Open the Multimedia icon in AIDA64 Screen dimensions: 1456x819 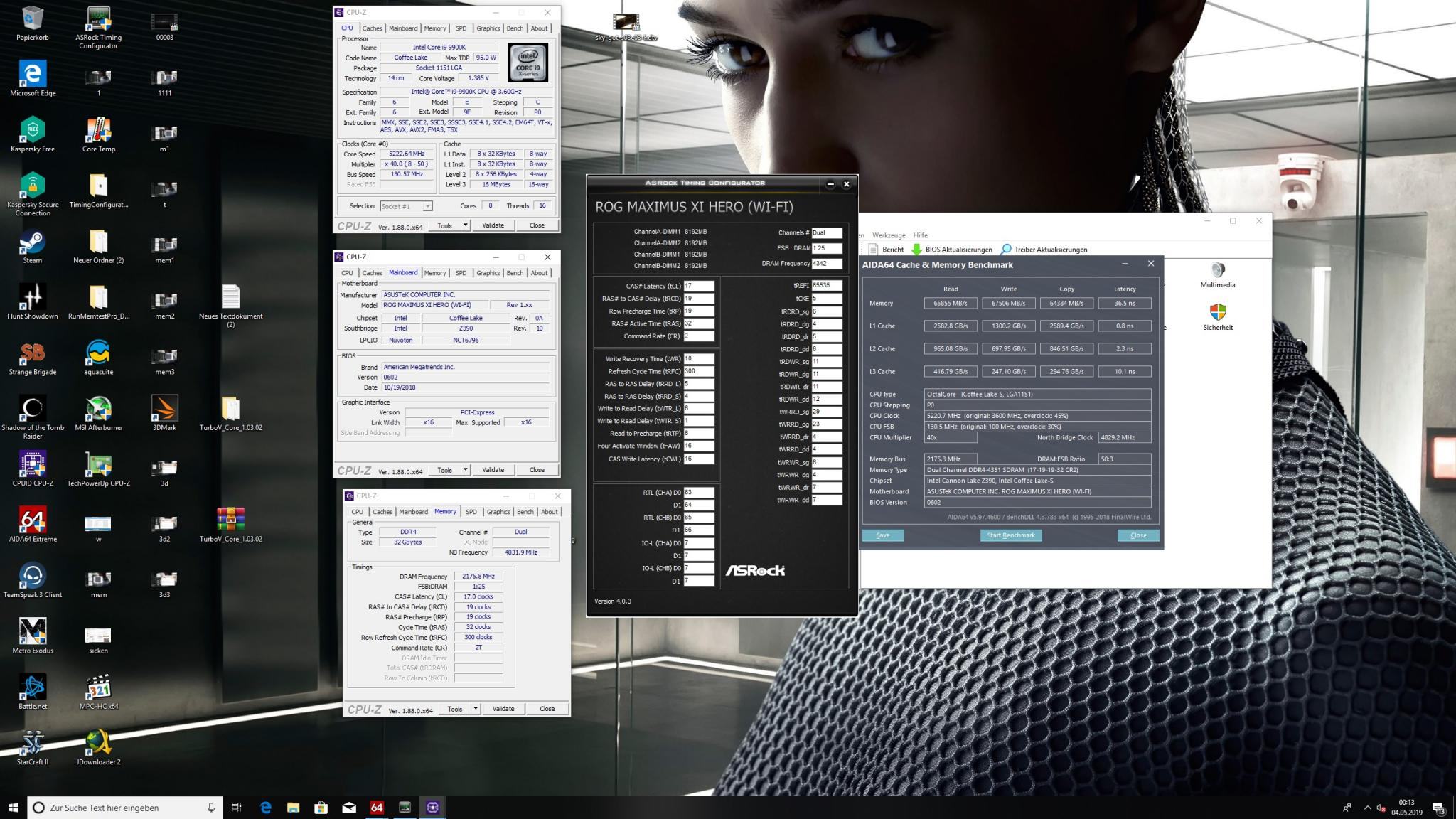tap(1217, 270)
